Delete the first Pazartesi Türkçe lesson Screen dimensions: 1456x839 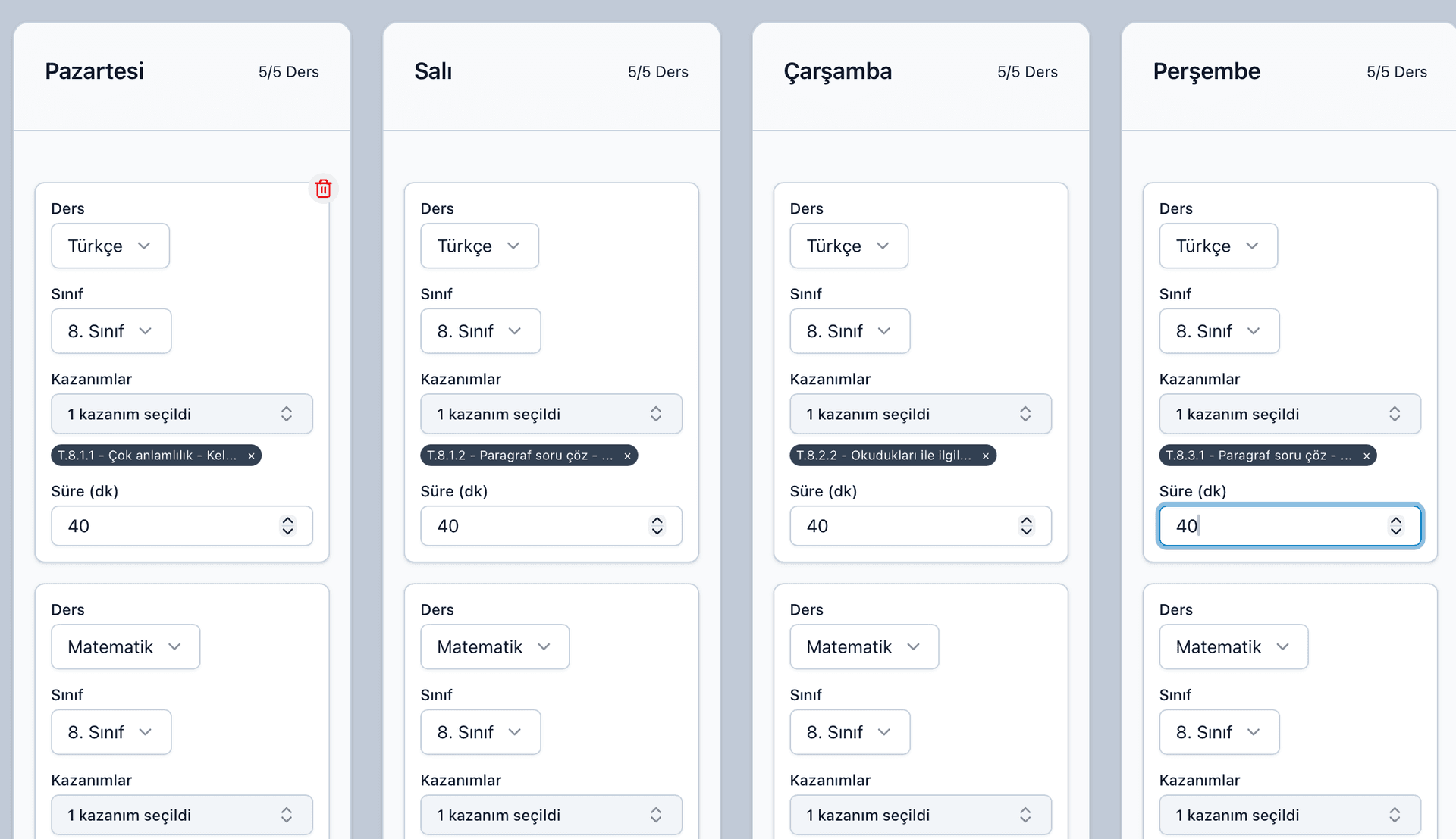(x=323, y=189)
